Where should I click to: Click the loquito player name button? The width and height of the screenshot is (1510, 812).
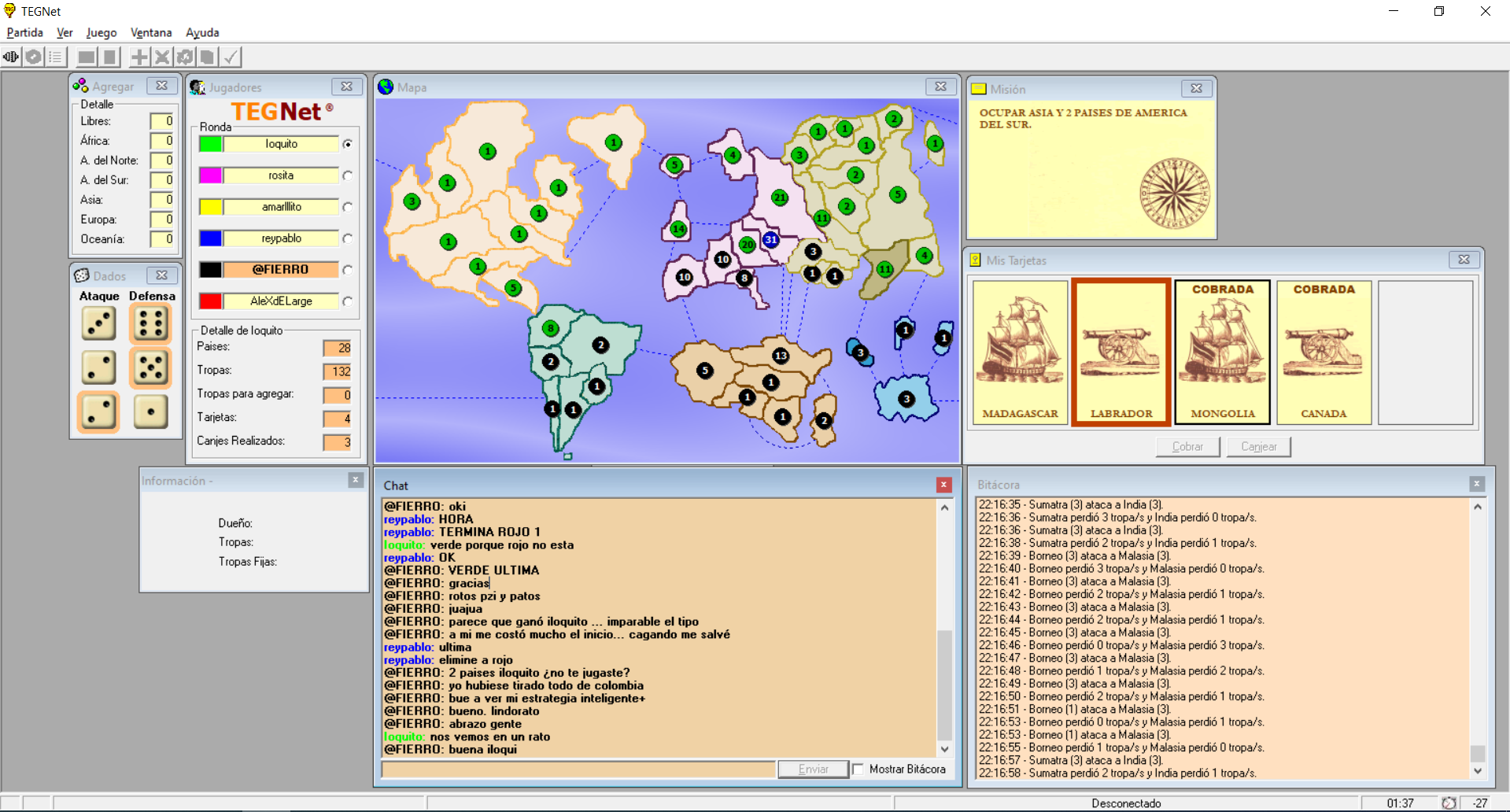[x=281, y=144]
